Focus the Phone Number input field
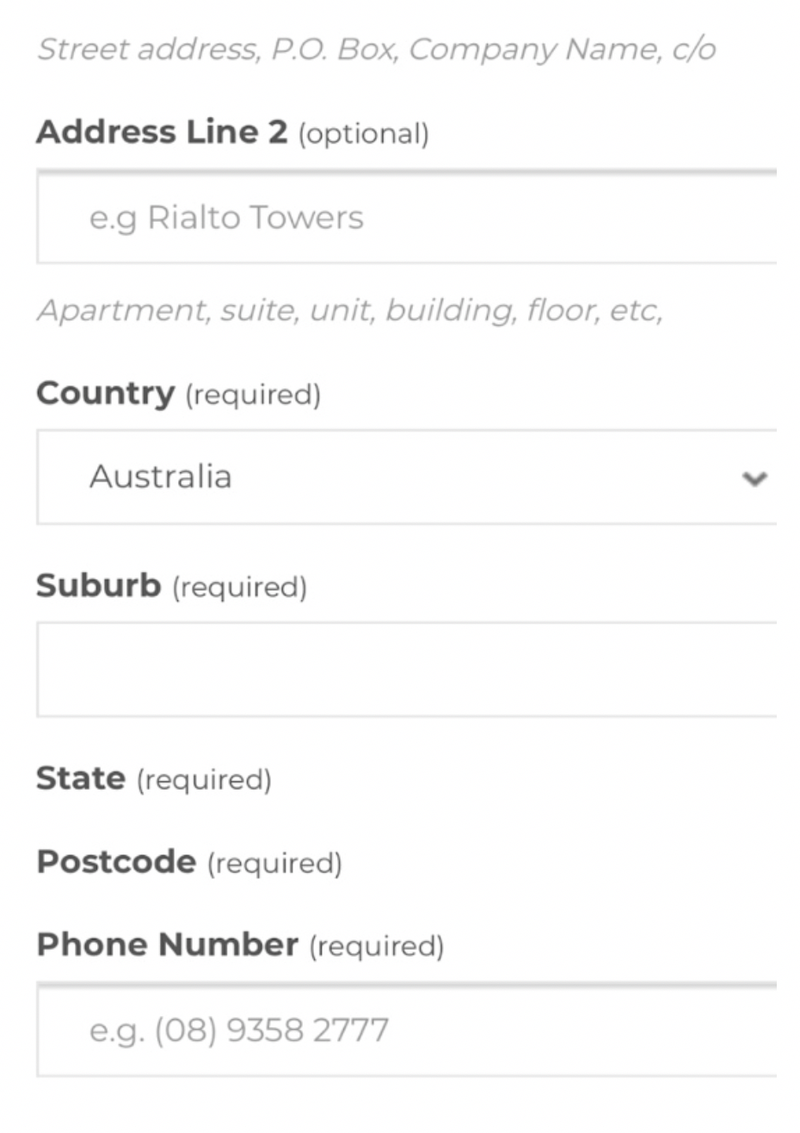 click(x=407, y=1030)
